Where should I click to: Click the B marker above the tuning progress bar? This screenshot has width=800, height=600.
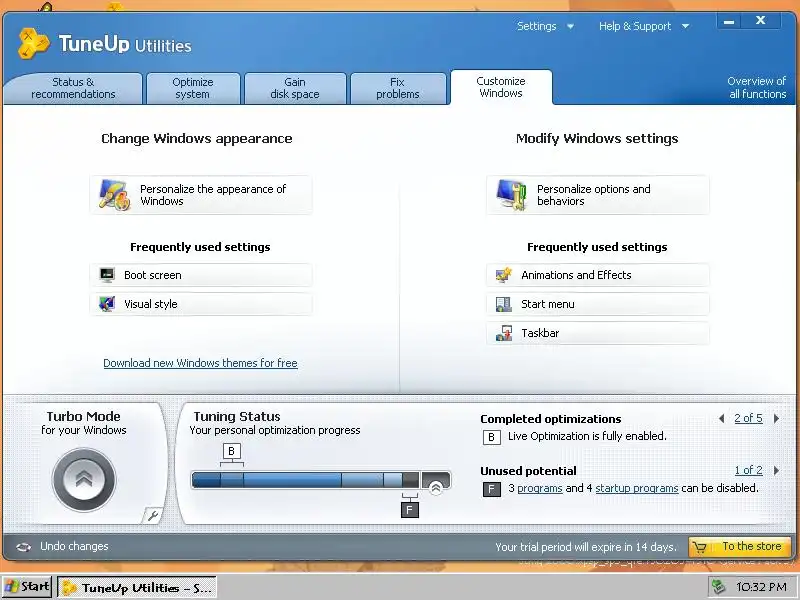pos(232,451)
